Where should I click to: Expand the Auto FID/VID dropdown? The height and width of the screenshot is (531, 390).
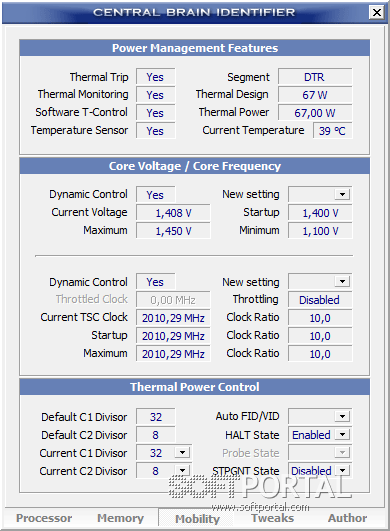click(342, 416)
